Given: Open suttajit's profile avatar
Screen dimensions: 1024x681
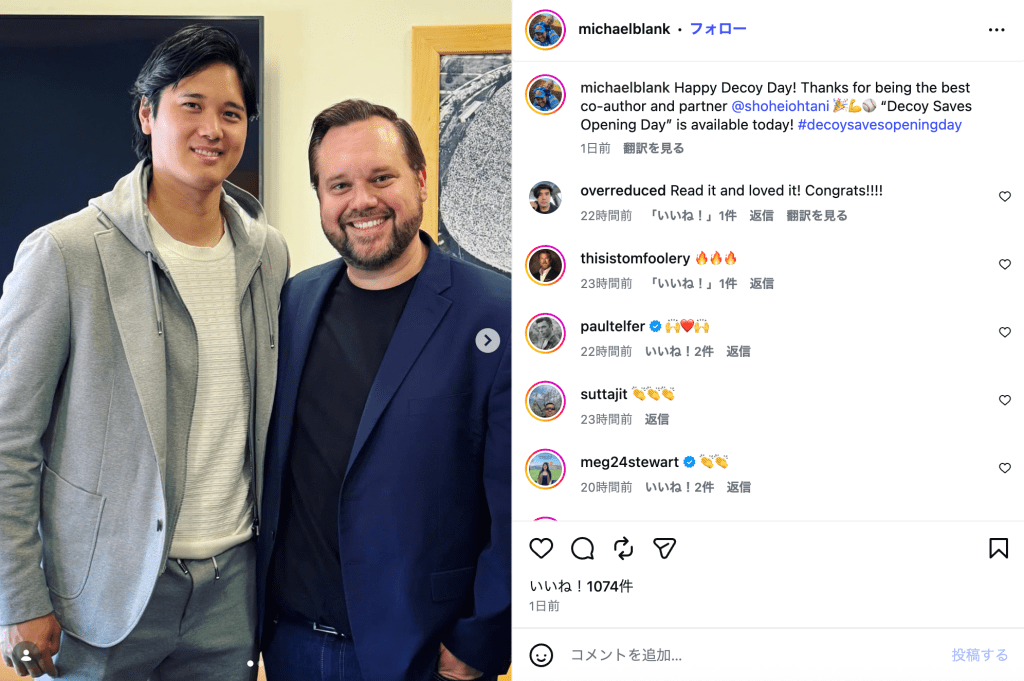Looking at the screenshot, I should [545, 401].
